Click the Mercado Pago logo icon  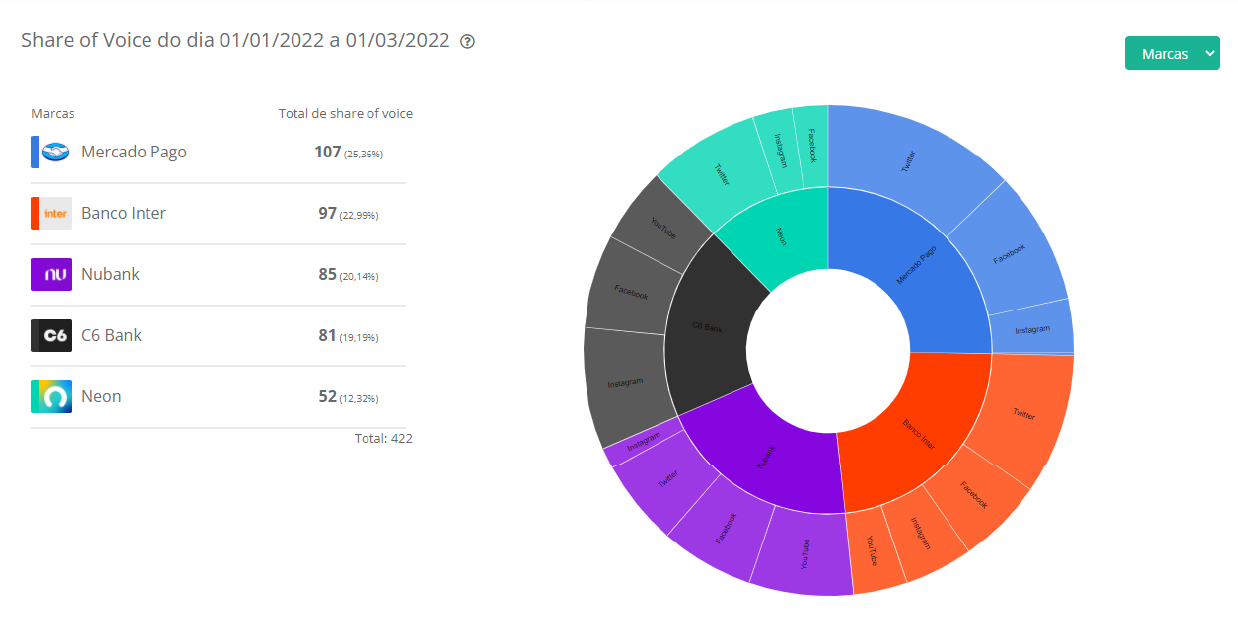click(x=56, y=152)
